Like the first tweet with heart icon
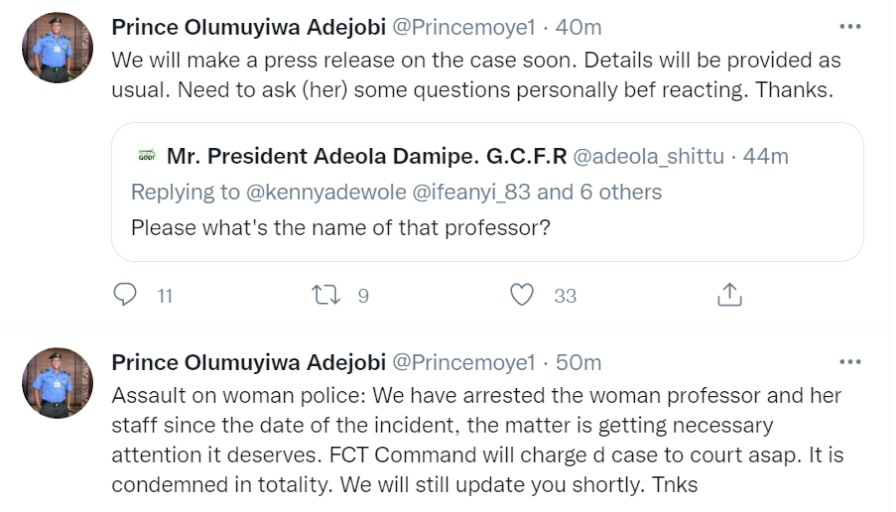 (522, 294)
